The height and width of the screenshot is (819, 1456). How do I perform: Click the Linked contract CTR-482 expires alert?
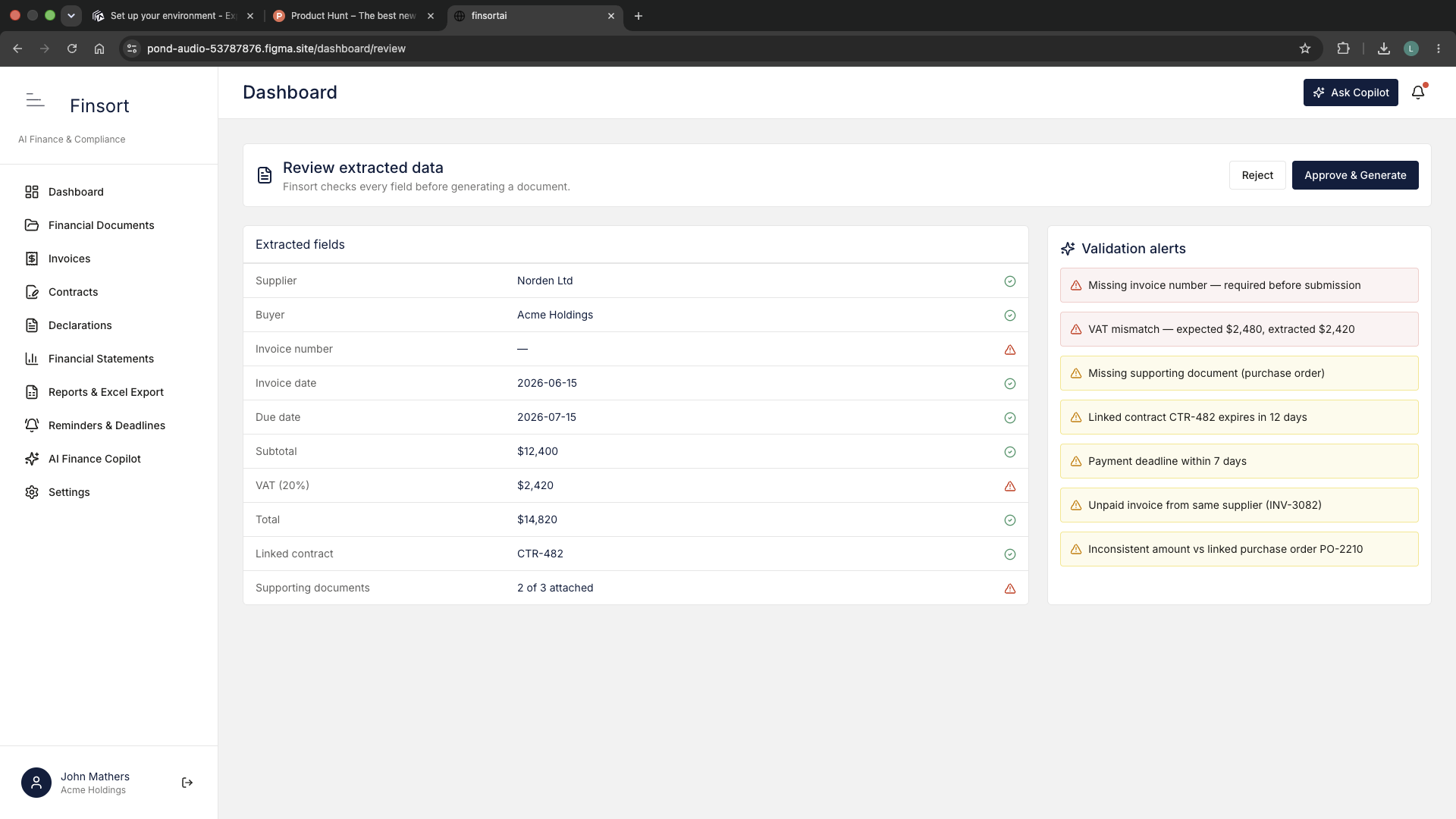[1239, 417]
